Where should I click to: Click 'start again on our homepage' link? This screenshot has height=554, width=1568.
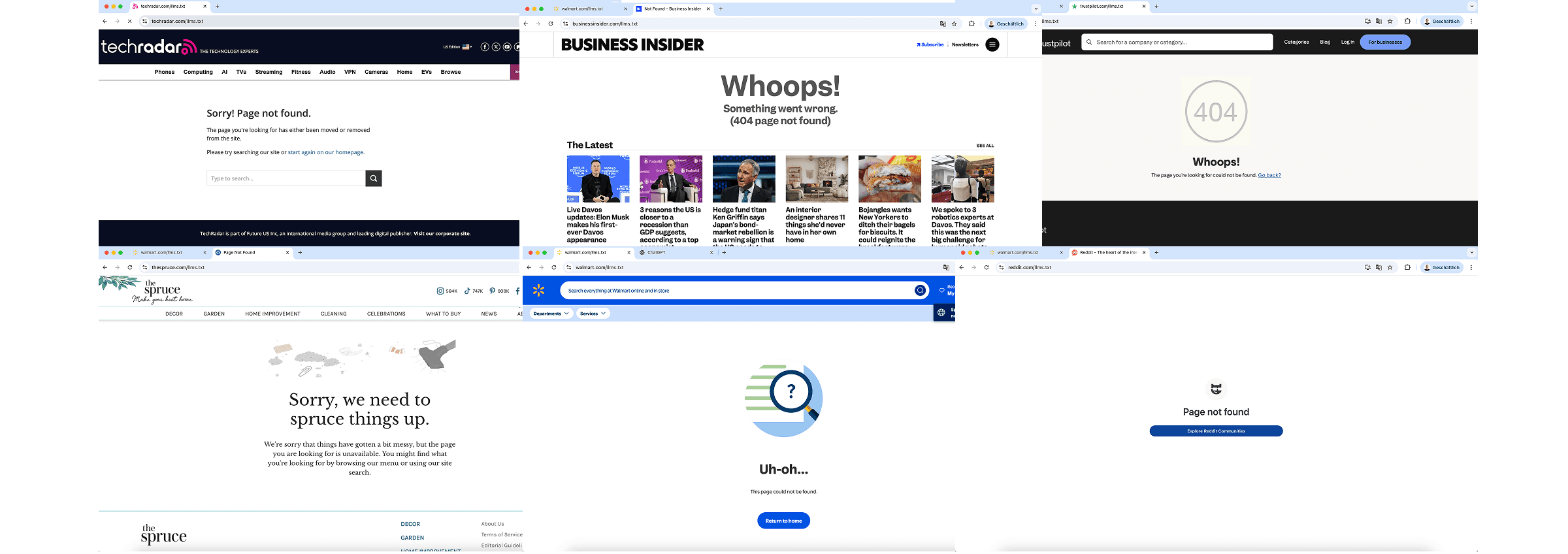pyautogui.click(x=325, y=152)
